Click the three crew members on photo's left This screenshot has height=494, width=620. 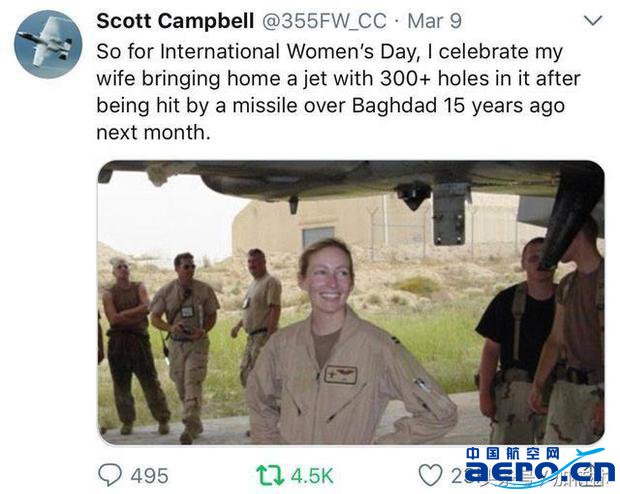pos(190,342)
